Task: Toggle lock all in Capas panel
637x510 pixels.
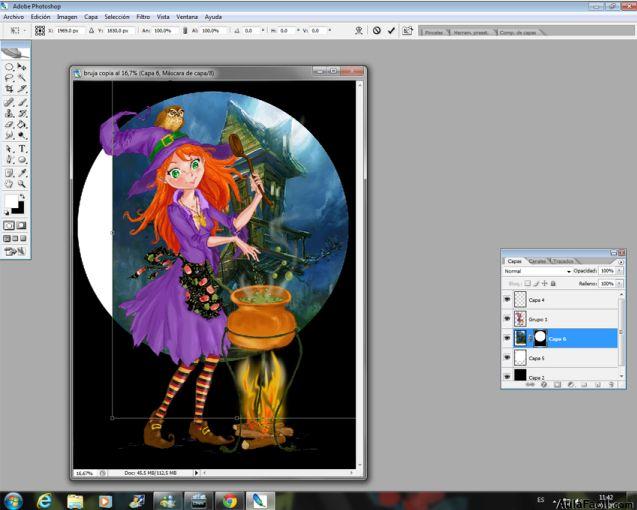Action: pos(553,283)
